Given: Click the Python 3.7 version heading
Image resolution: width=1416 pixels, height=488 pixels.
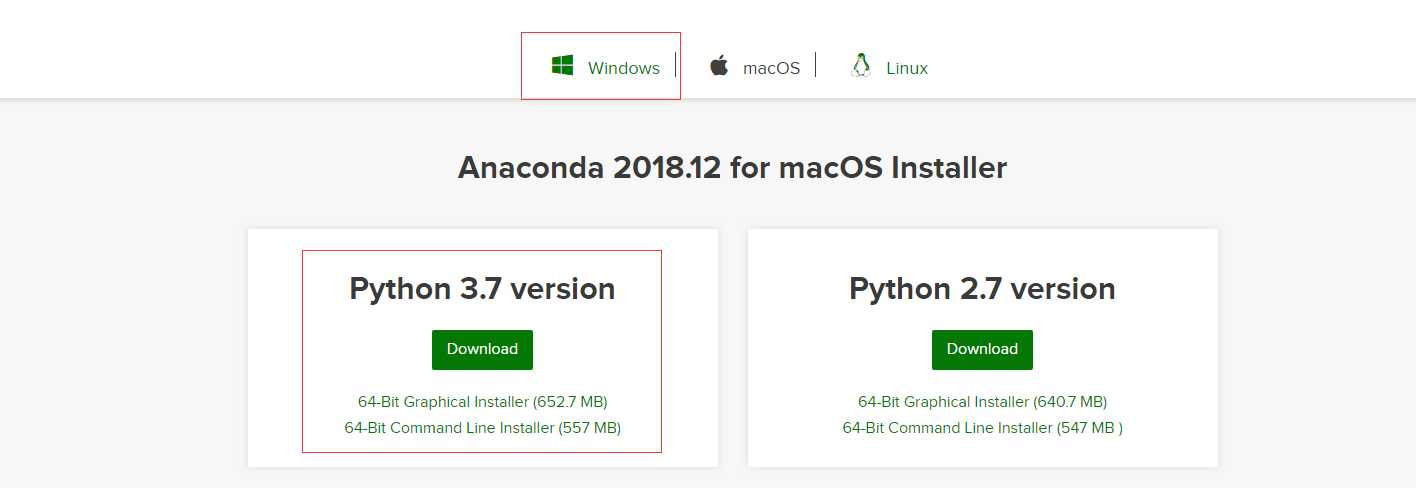Looking at the screenshot, I should click(482, 289).
